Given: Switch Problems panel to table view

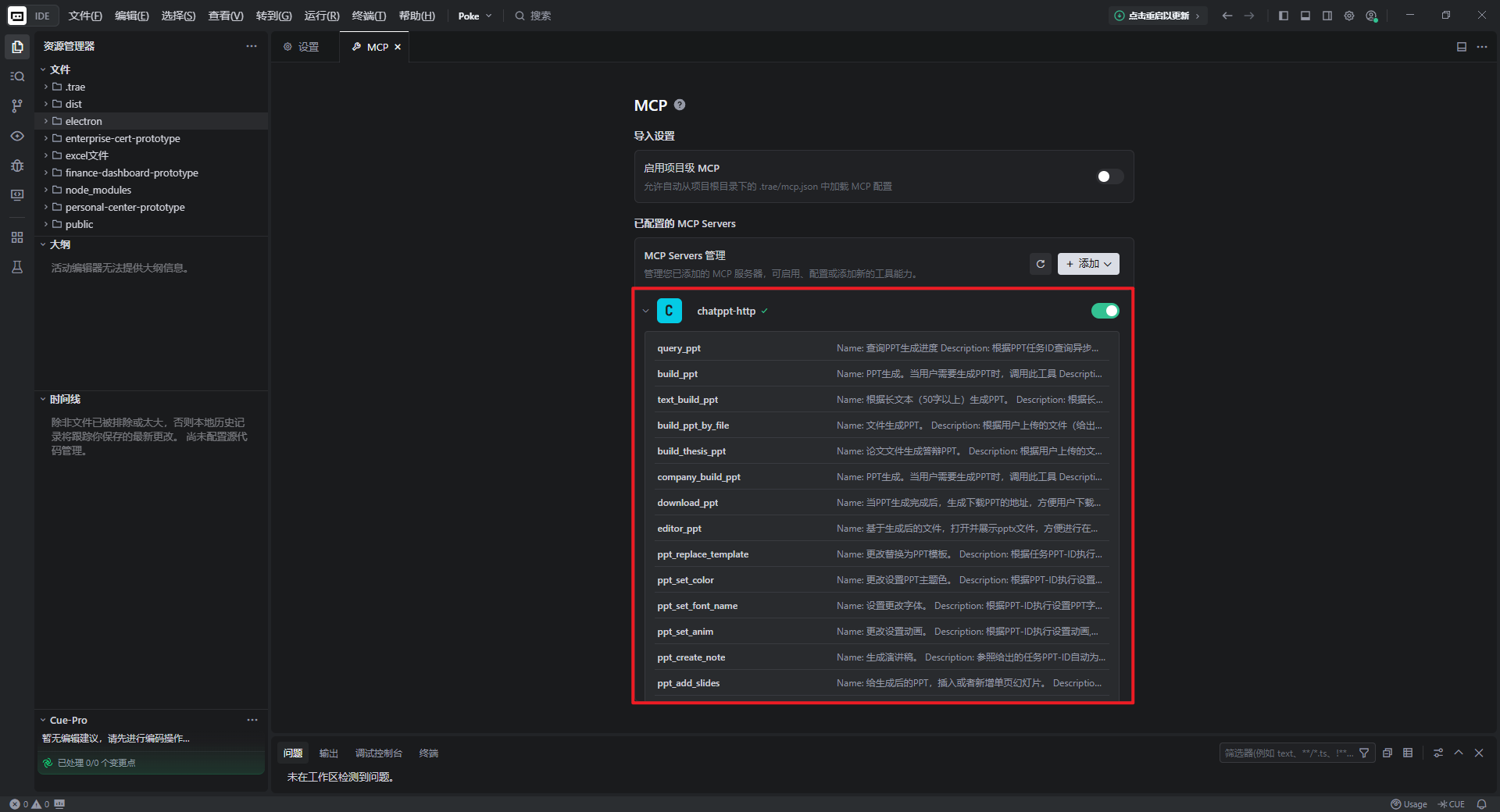Looking at the screenshot, I should (x=1408, y=753).
